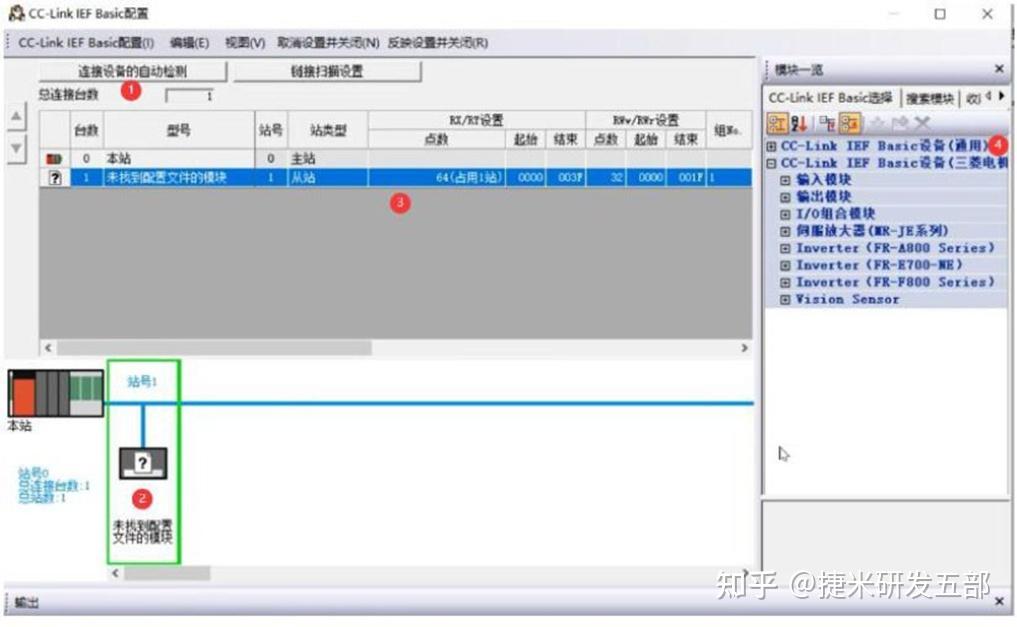
Task: Expand the Inverter (FR-E700-NE) node
Action: click(x=785, y=265)
